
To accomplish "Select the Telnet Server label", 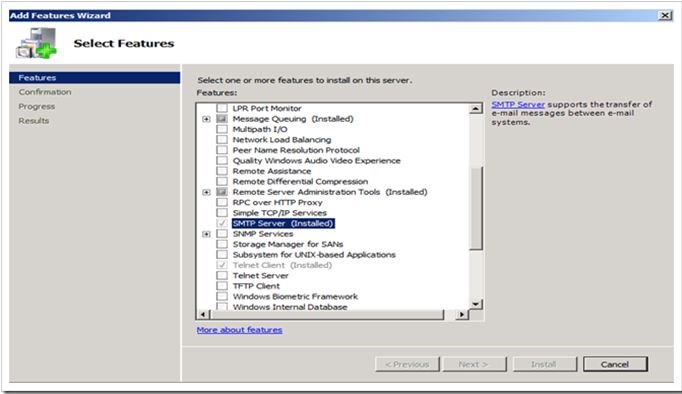I will pos(260,276).
